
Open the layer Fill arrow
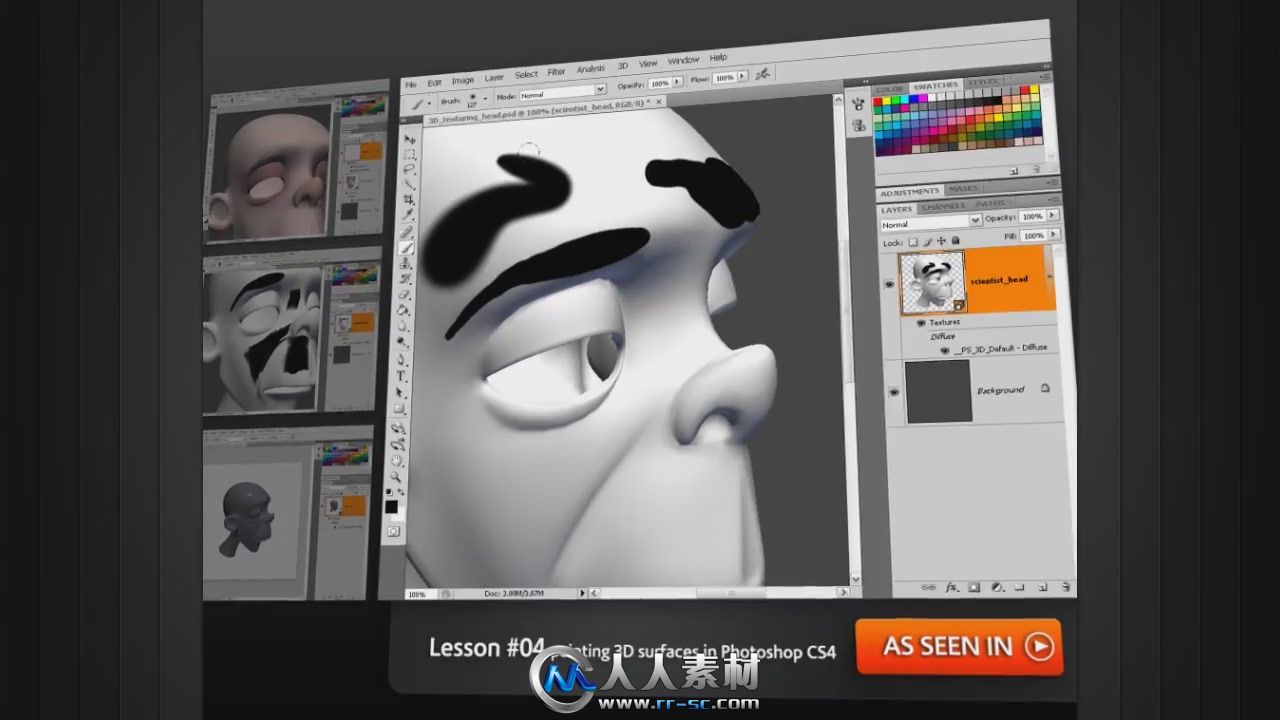pos(1055,234)
